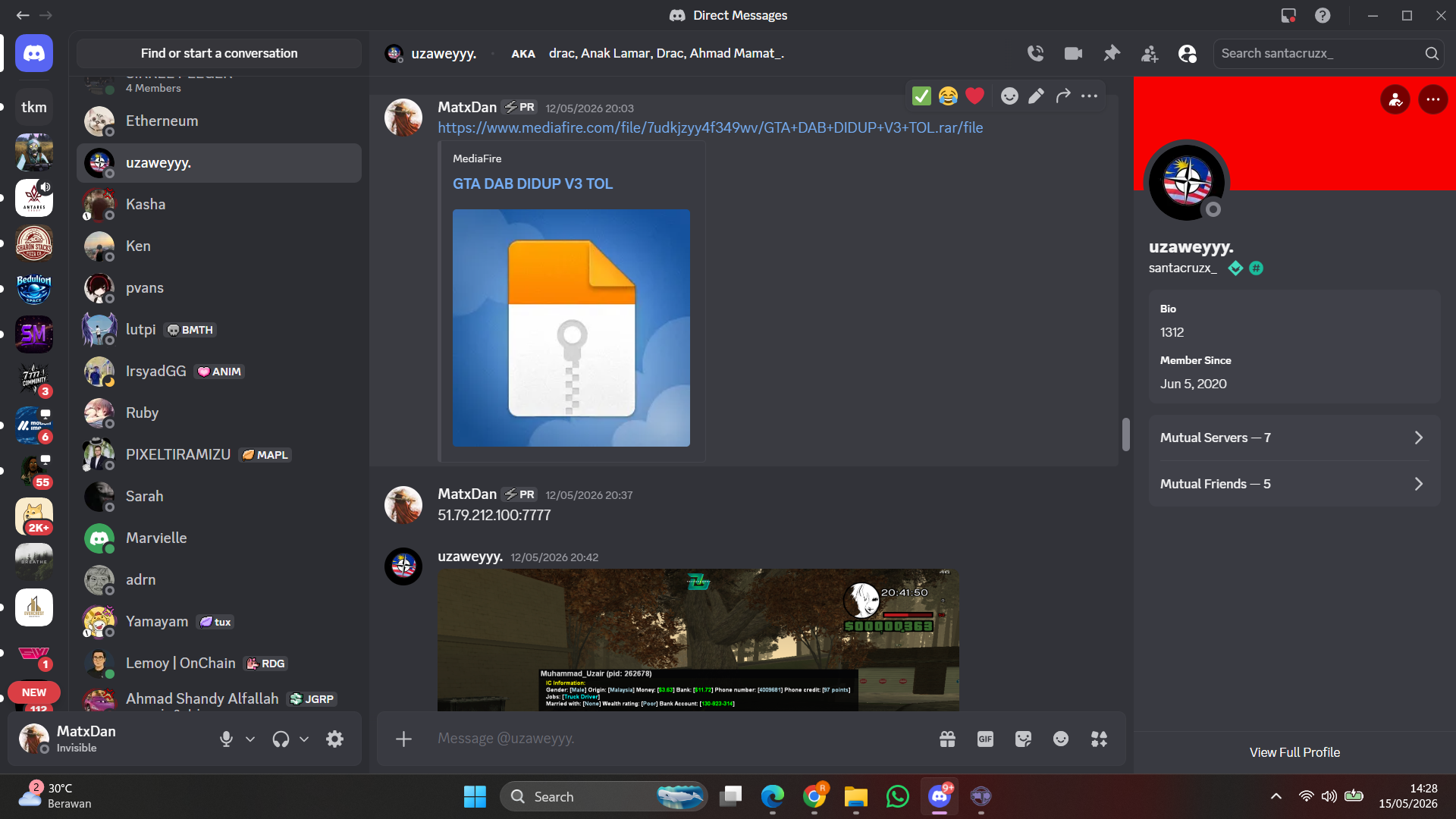The image size is (1456, 819).
Task: Click View Full Profile
Action: (x=1294, y=752)
